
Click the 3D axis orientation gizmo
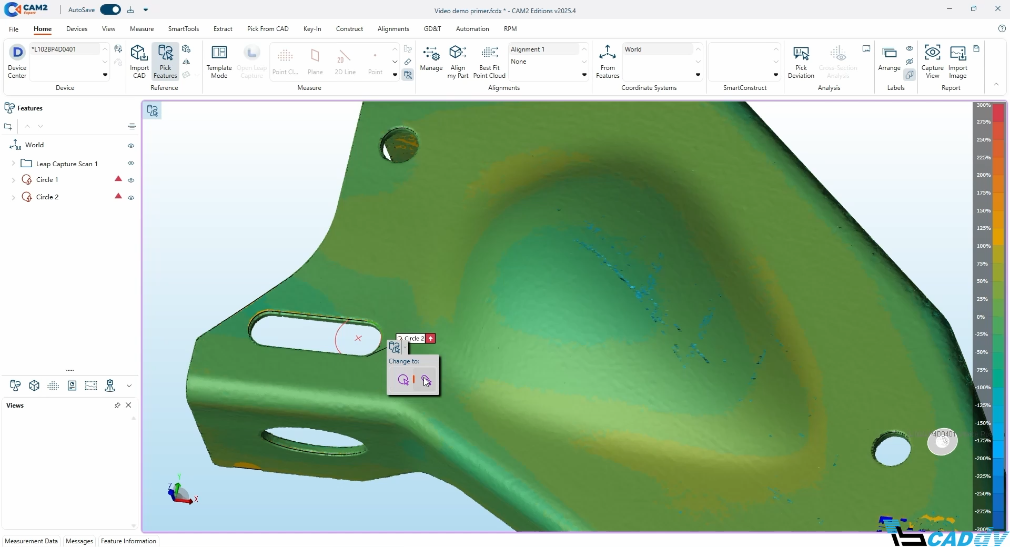(181, 491)
